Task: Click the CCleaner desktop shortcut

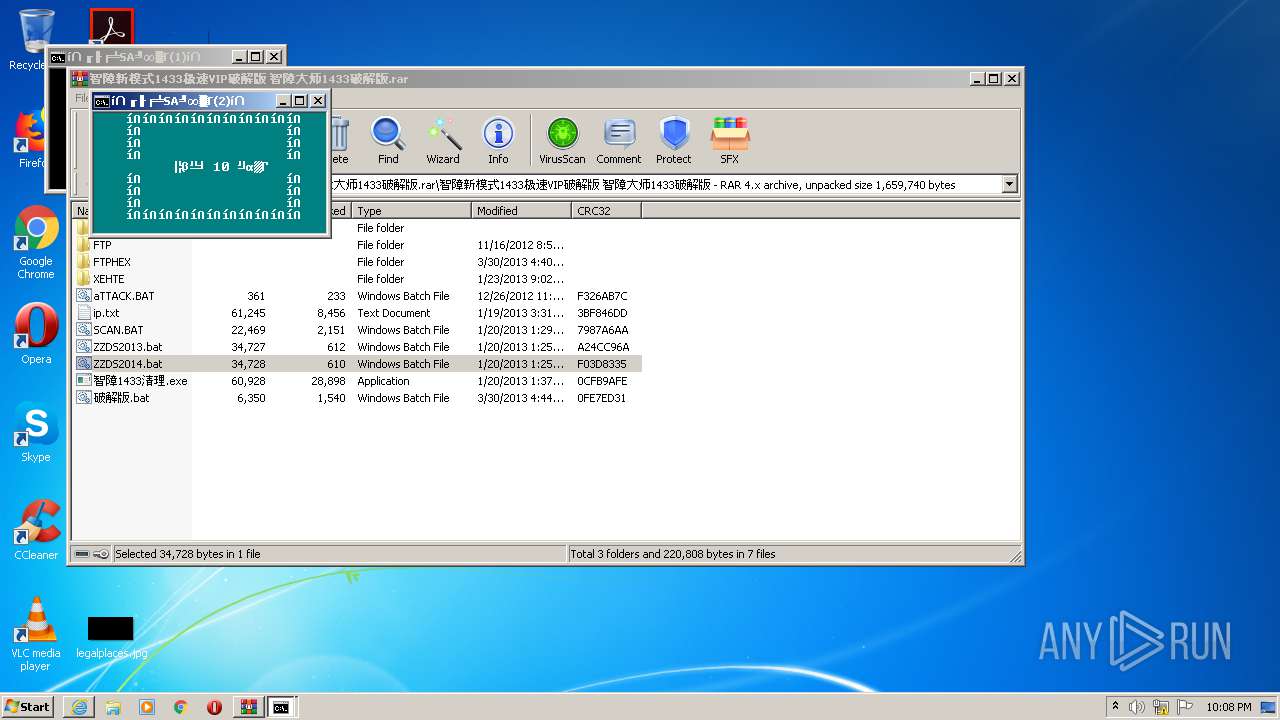Action: (36, 530)
